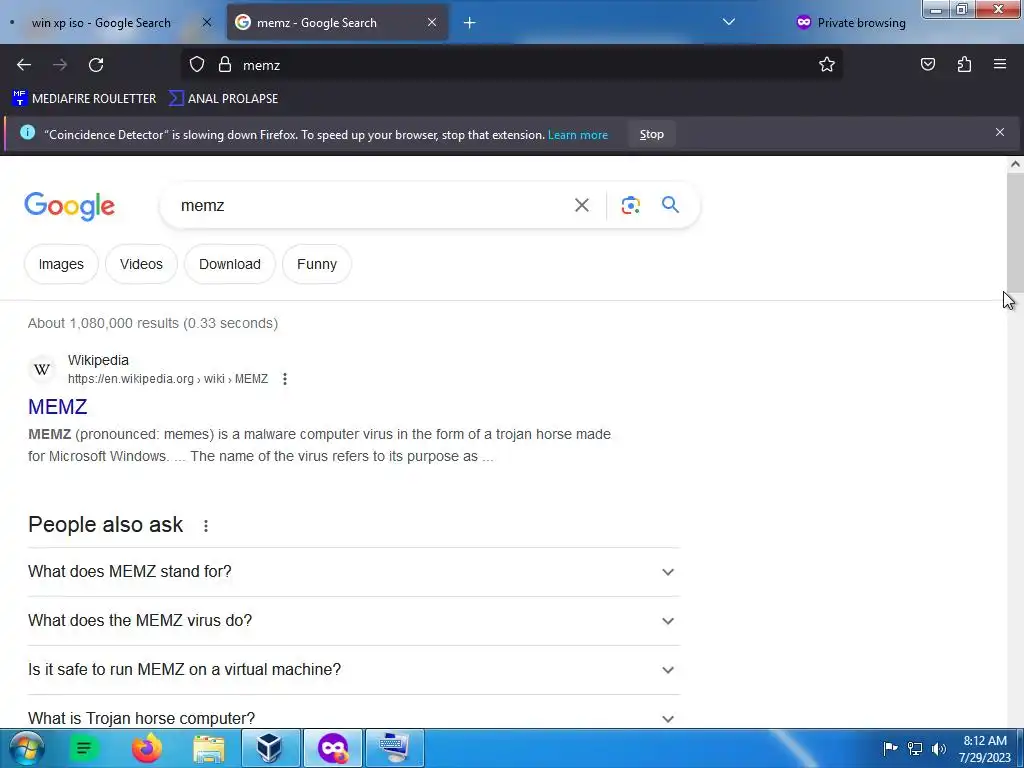Open network status tray icon
This screenshot has height=768, width=1024.
tap(915, 748)
